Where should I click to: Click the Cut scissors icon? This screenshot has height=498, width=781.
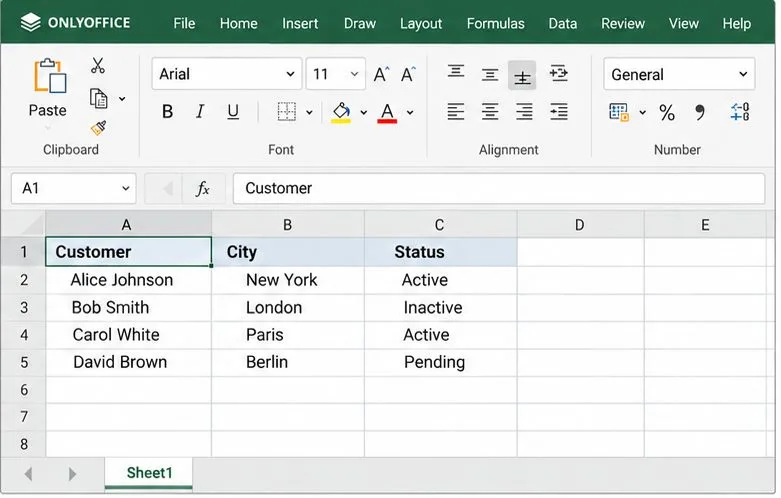coord(98,65)
